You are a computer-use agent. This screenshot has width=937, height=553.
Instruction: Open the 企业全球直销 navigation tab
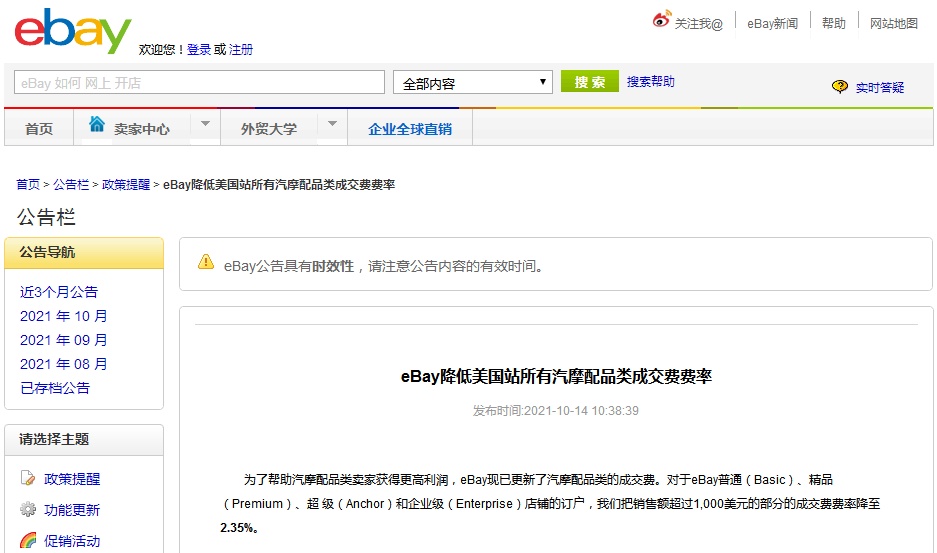[410, 129]
